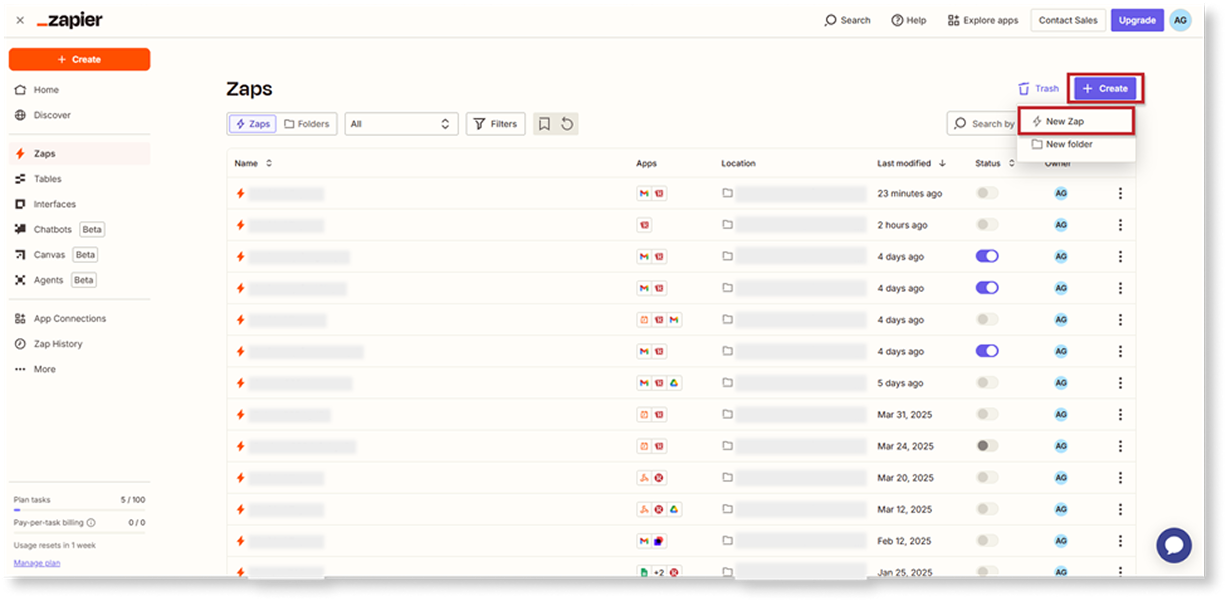Open Help from the top bar
The image size is (1226, 601).
(x=908, y=20)
